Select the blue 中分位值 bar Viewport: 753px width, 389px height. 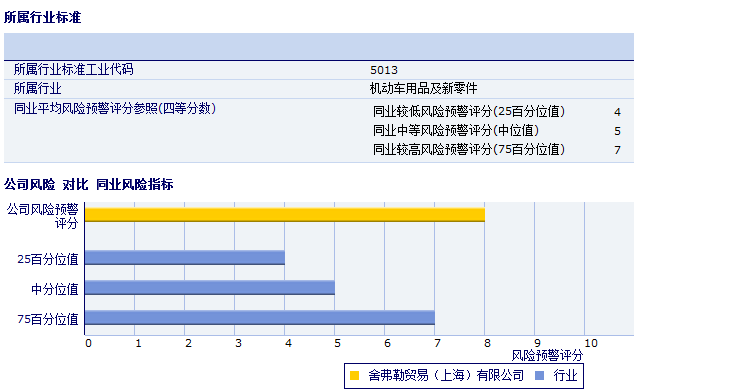(210, 287)
